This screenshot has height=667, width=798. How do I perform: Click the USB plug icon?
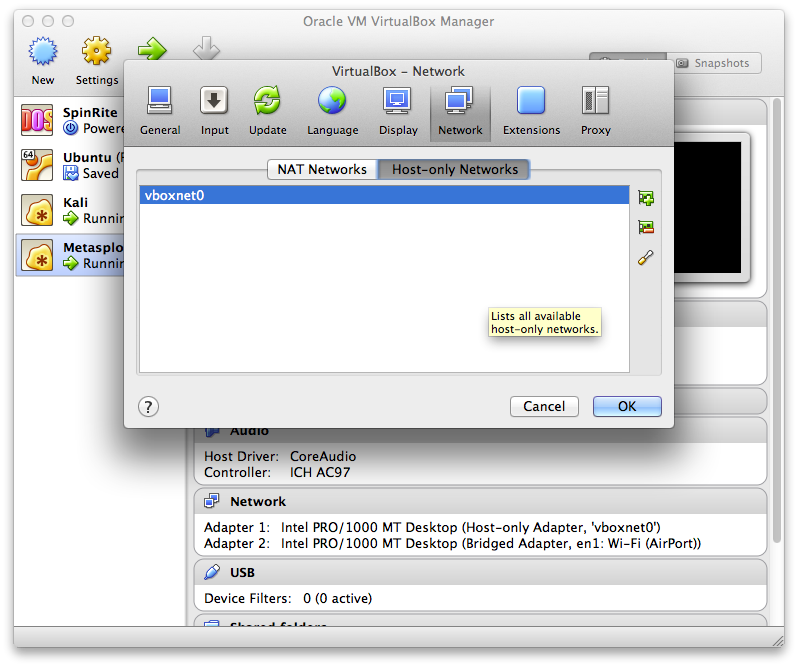212,572
